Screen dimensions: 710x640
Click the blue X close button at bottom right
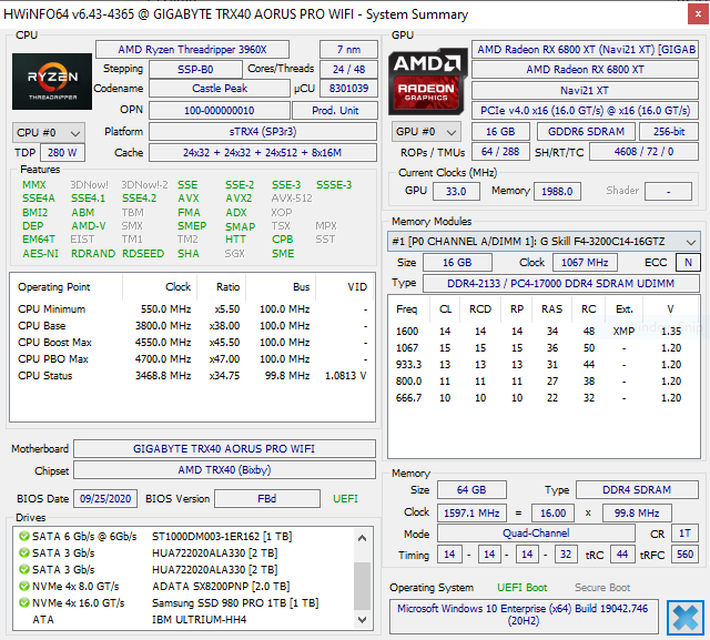pos(685,618)
